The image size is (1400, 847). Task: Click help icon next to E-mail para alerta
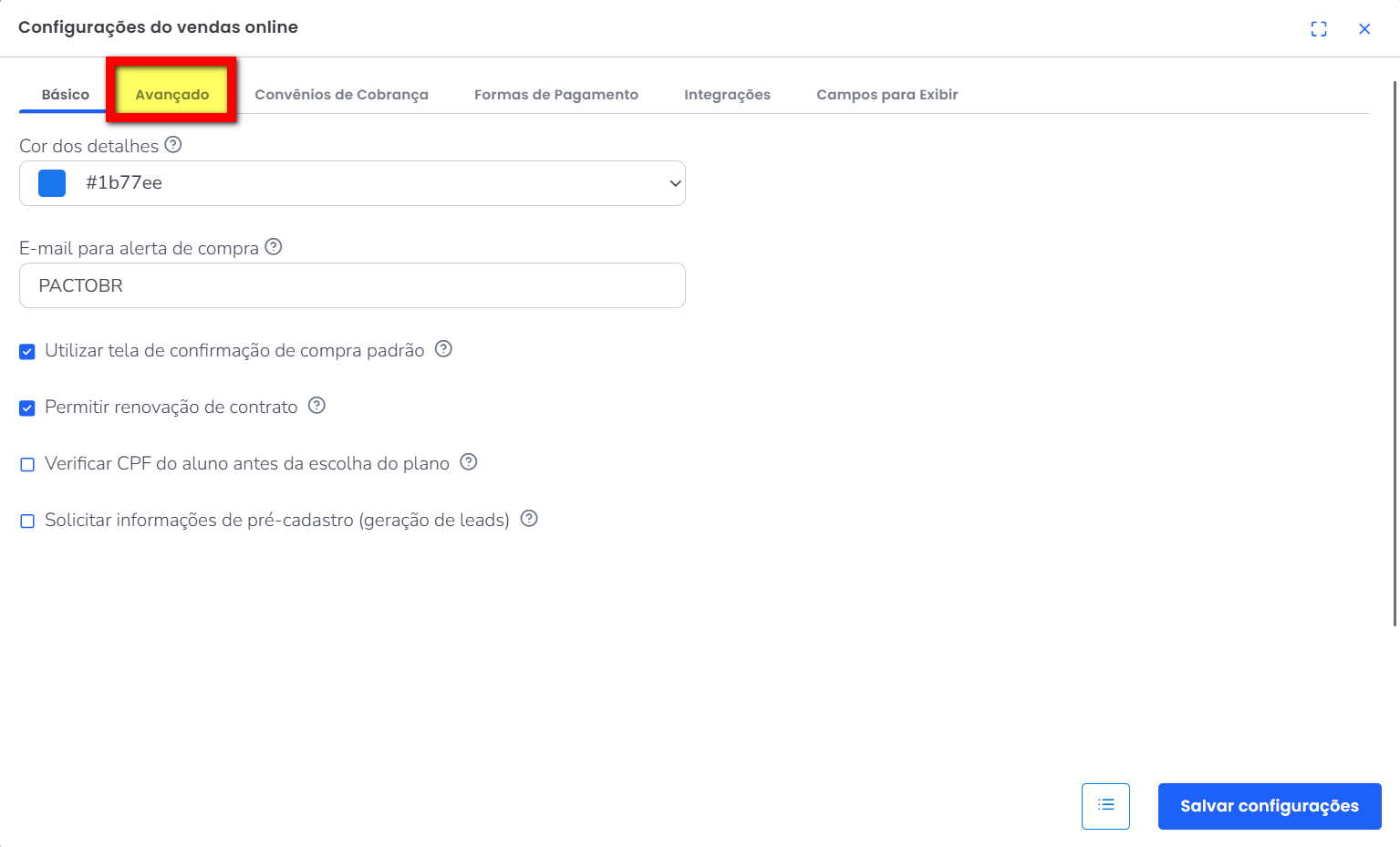[x=274, y=247]
